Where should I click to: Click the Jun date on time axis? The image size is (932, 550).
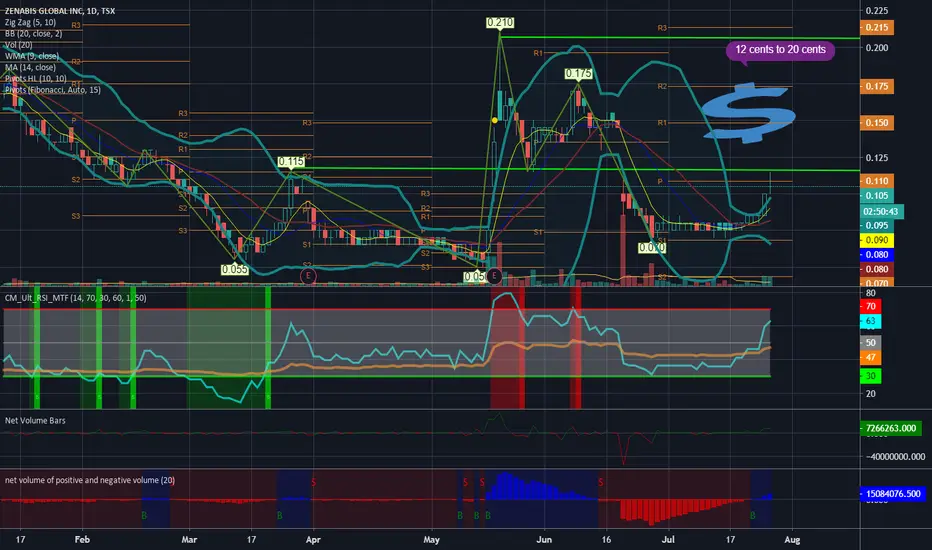[544, 539]
